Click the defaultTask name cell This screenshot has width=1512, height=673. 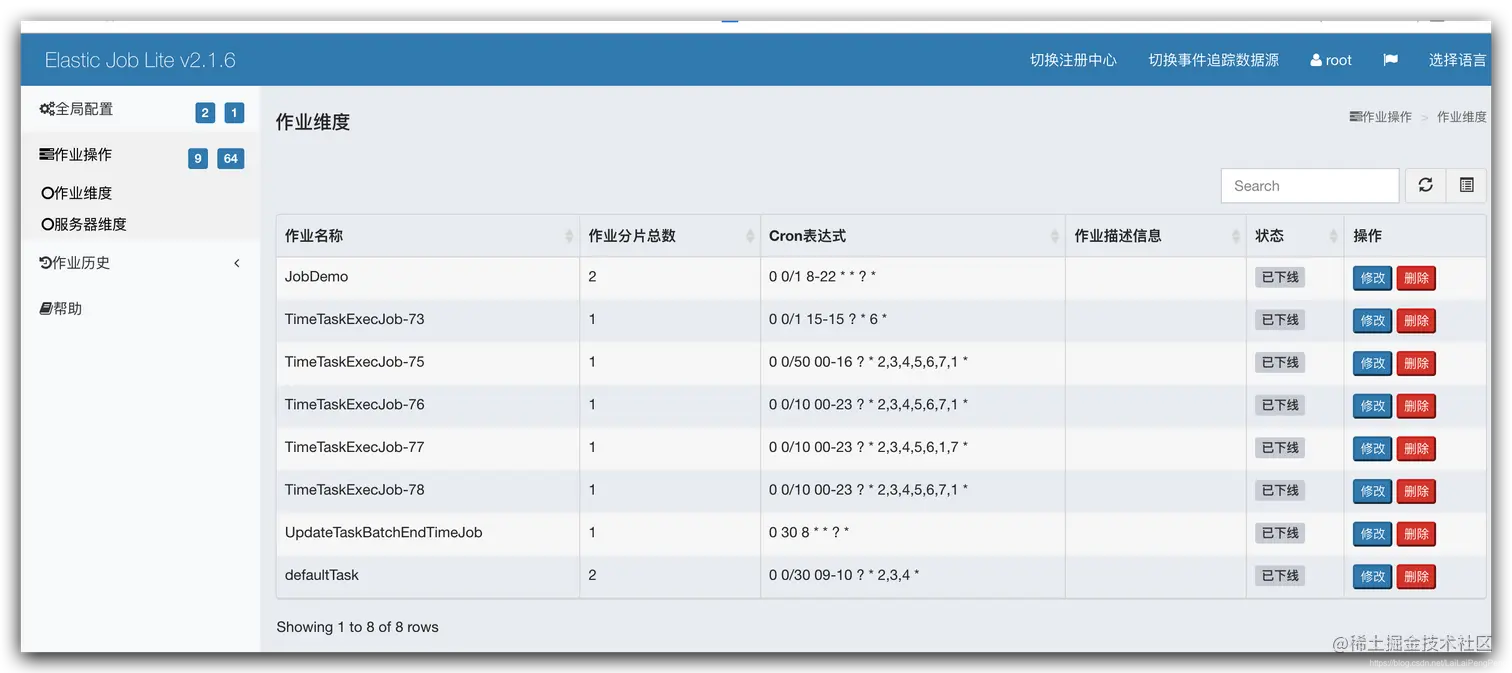click(428, 576)
